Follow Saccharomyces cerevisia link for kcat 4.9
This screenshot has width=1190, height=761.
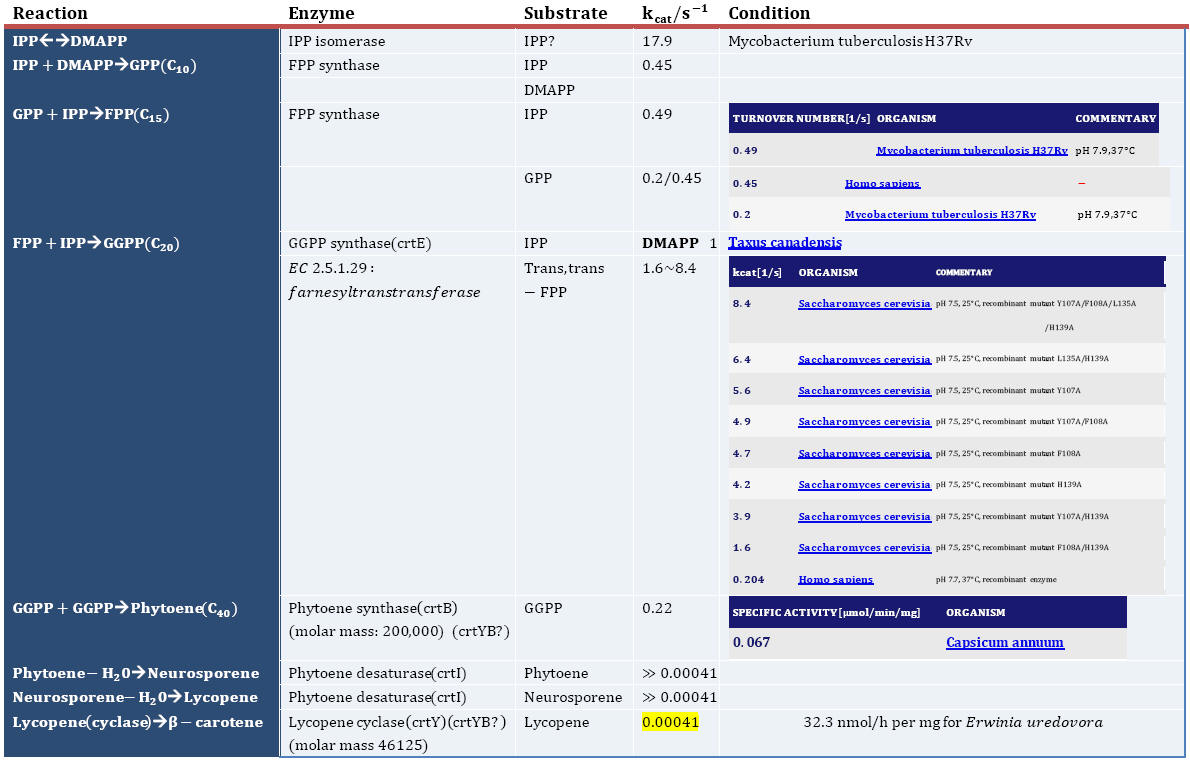pos(864,422)
